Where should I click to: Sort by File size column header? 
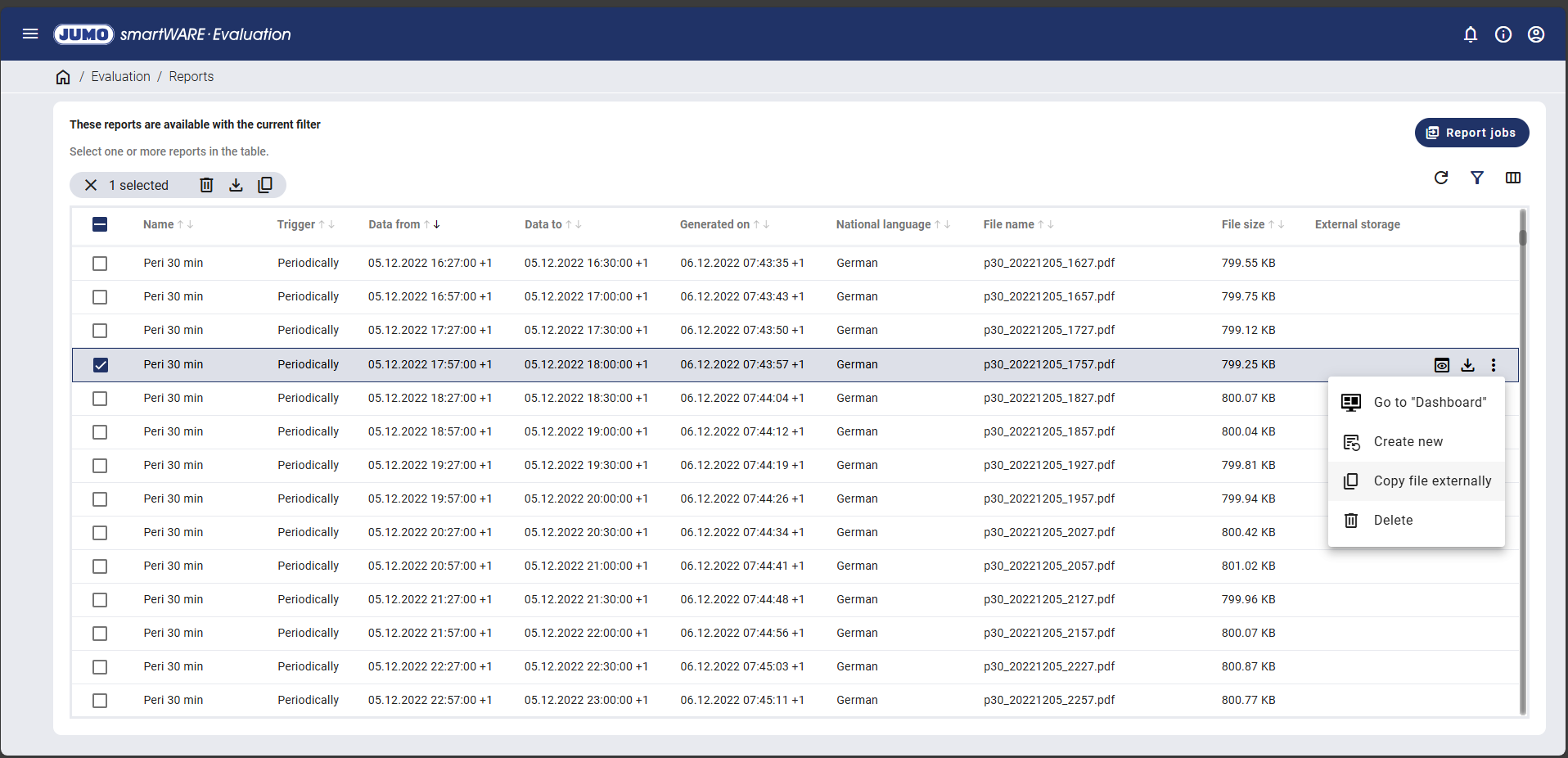[x=1242, y=224]
